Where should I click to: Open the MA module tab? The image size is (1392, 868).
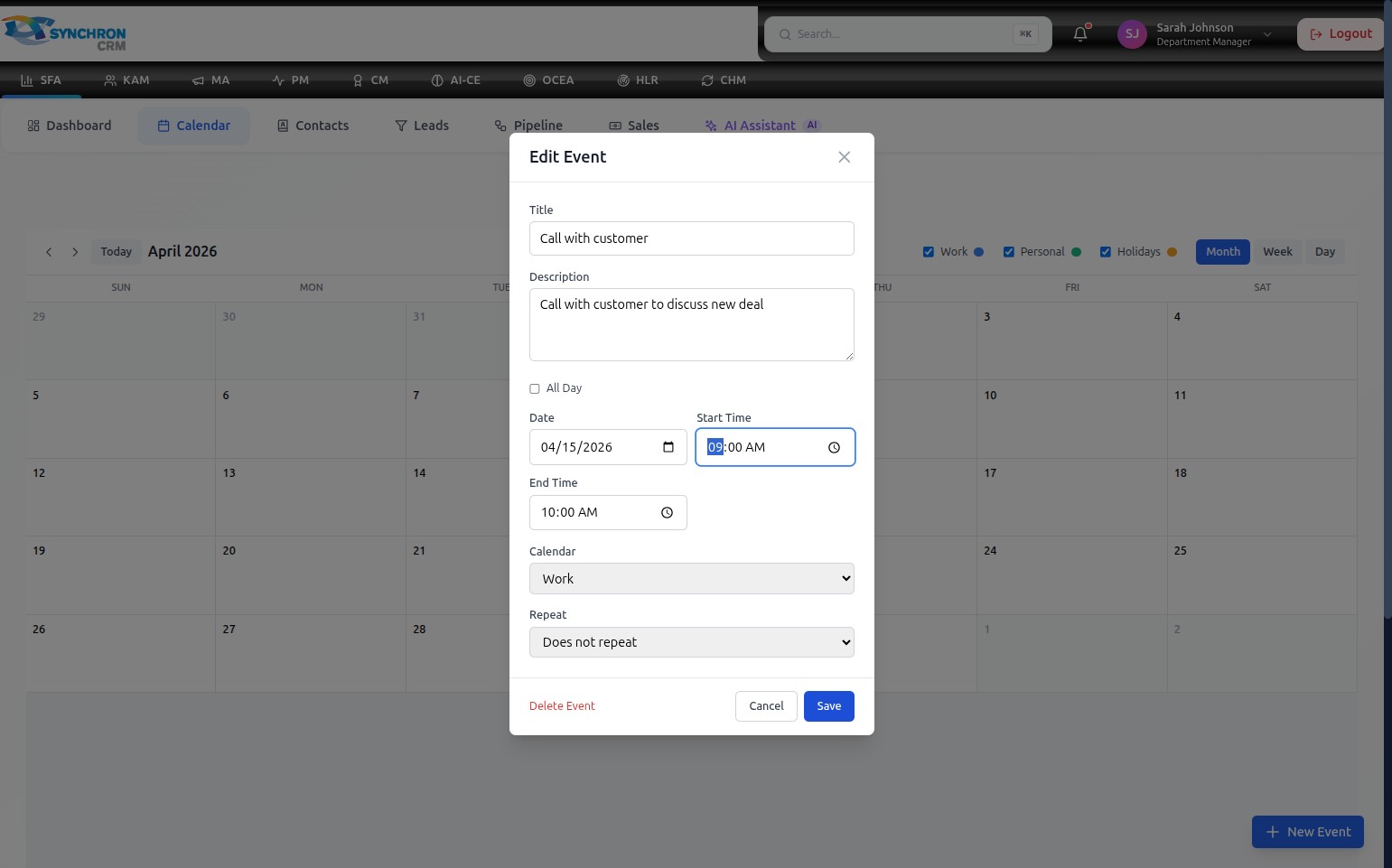pos(210,80)
